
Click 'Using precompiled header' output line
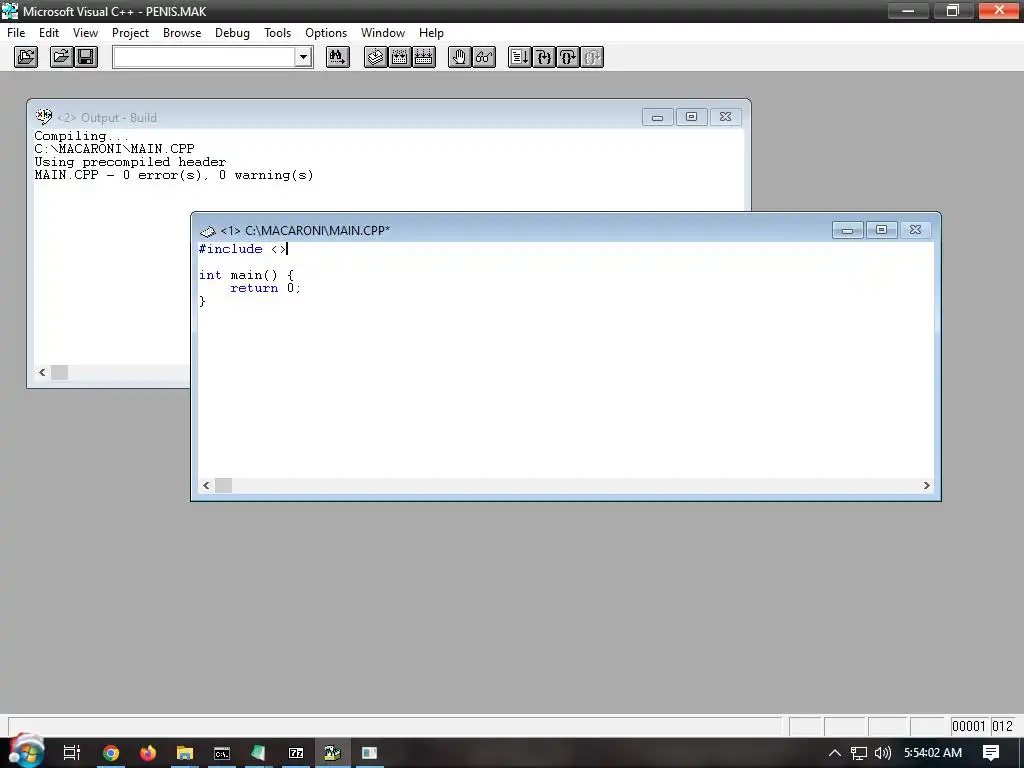[130, 162]
